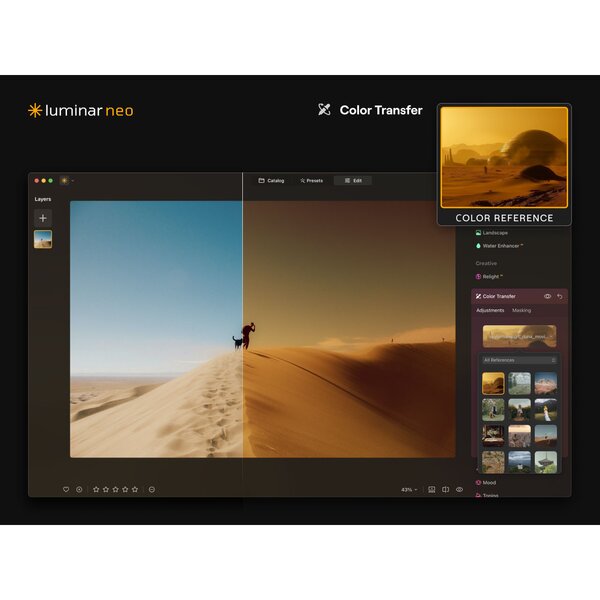Select the Adjustments tab in Color Transfer

490,310
